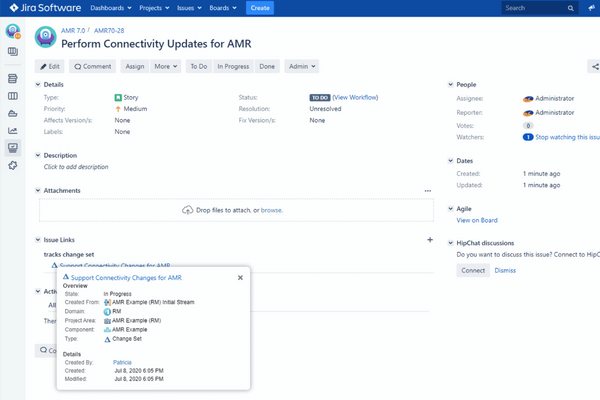This screenshot has width=600, height=400.
Task: Click the Assign button
Action: [135, 67]
